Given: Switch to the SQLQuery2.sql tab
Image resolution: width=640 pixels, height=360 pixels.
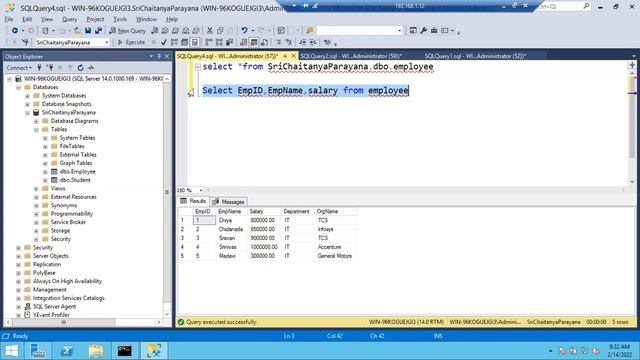Looking at the screenshot, I should [x=351, y=56].
